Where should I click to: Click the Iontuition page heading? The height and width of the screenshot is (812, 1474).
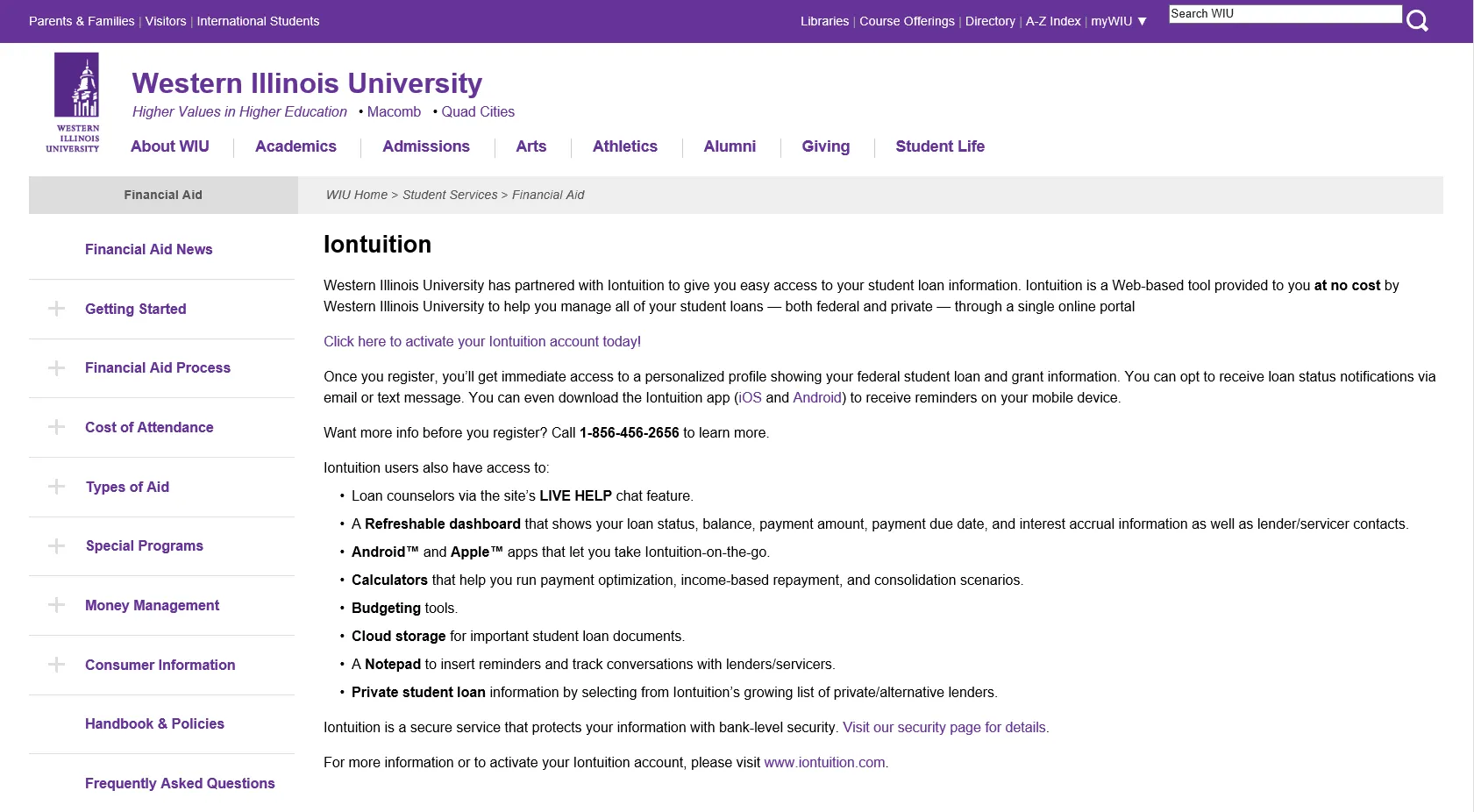[x=377, y=245]
